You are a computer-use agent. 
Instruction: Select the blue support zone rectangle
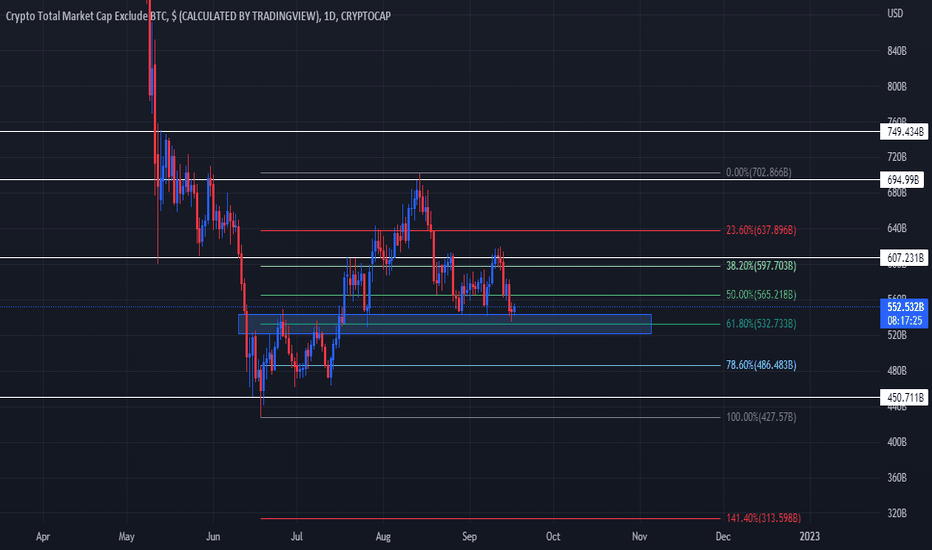tap(445, 324)
